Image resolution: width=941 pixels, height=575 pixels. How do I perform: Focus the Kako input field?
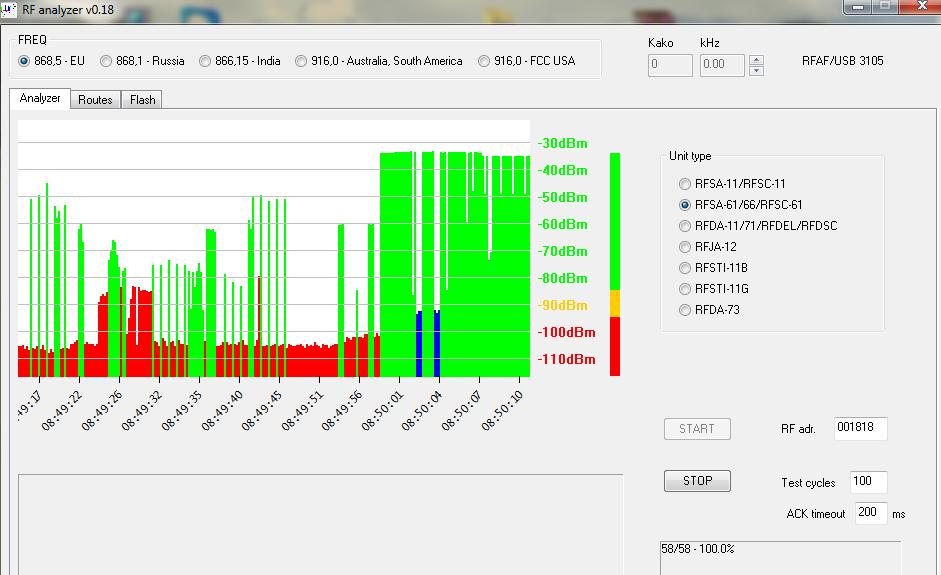tap(670, 65)
